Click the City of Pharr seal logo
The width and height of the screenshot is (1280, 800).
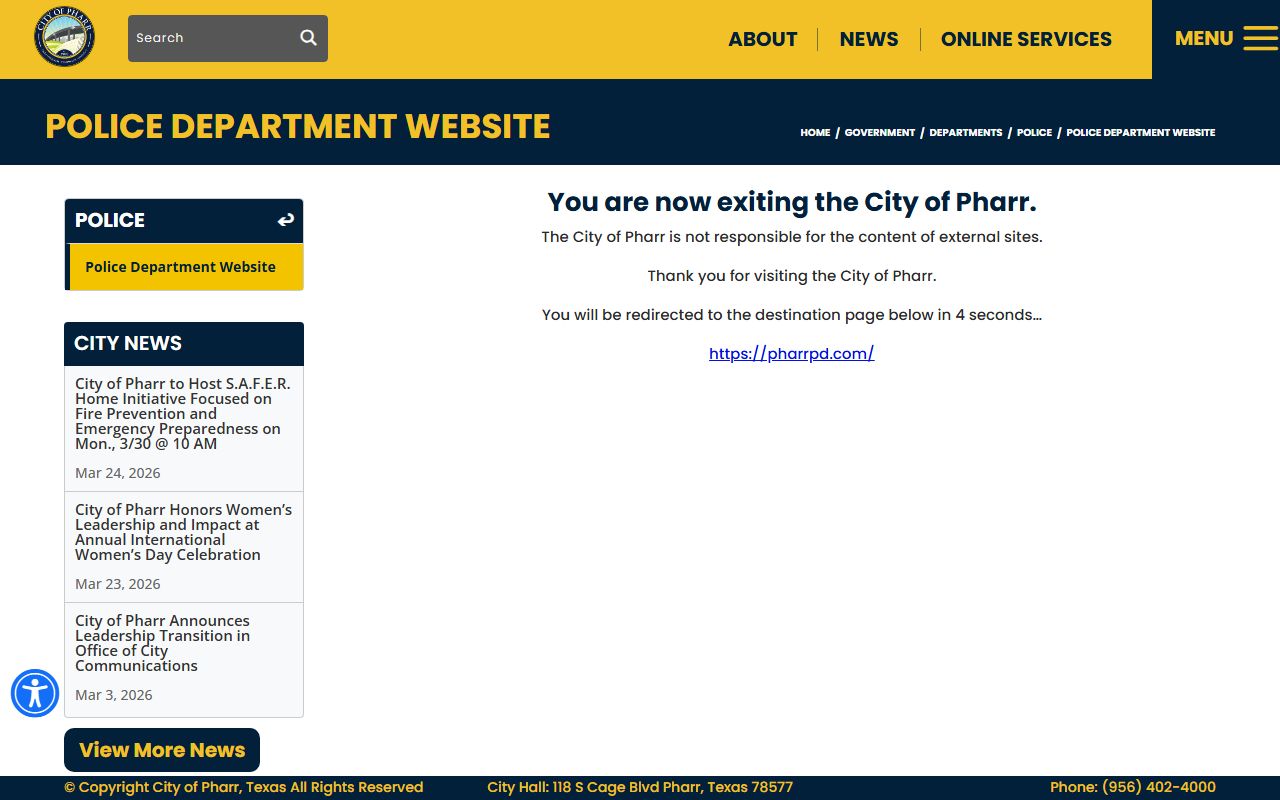coord(65,37)
